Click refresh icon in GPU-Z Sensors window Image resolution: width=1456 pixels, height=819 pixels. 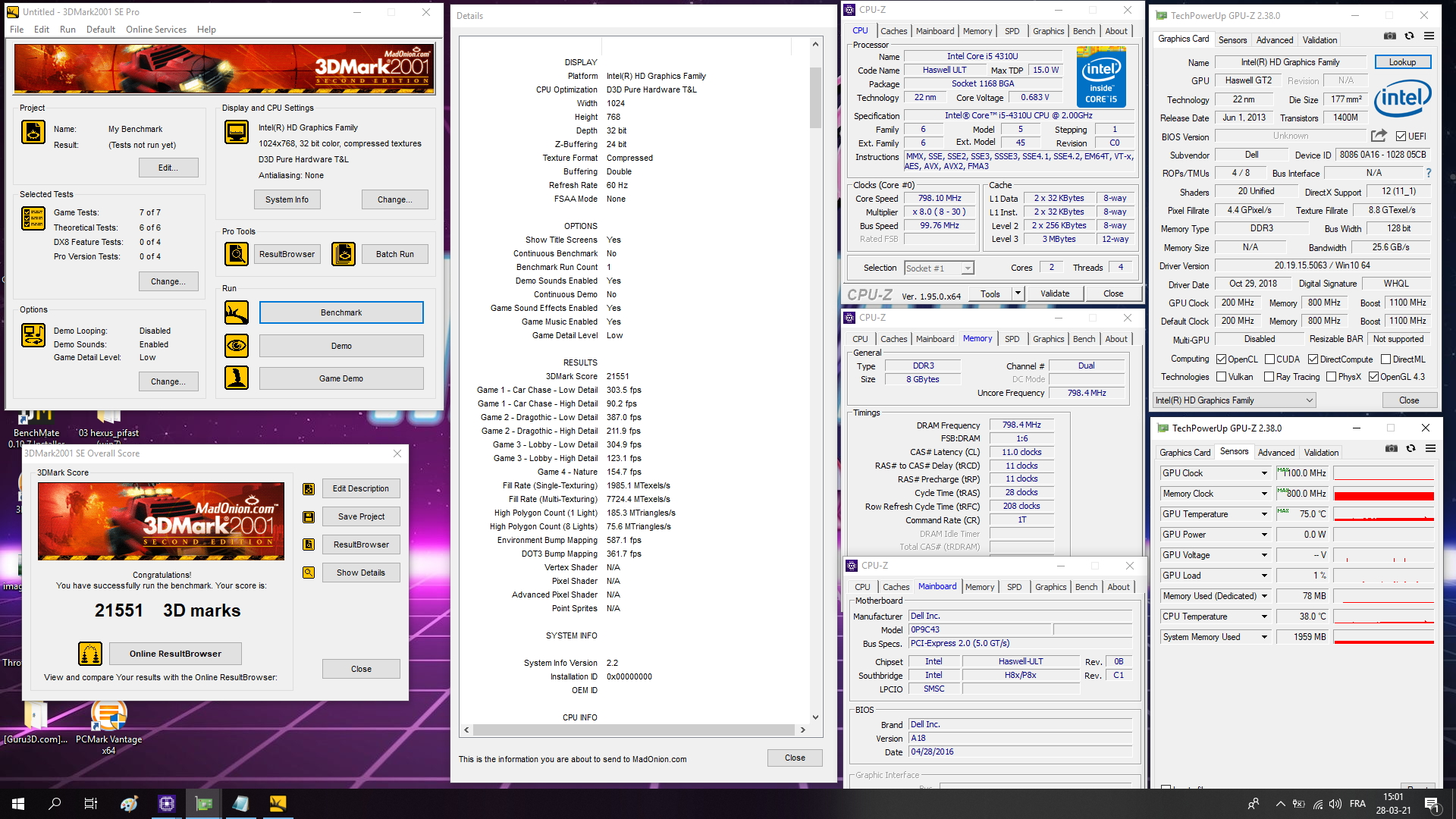coord(1411,448)
